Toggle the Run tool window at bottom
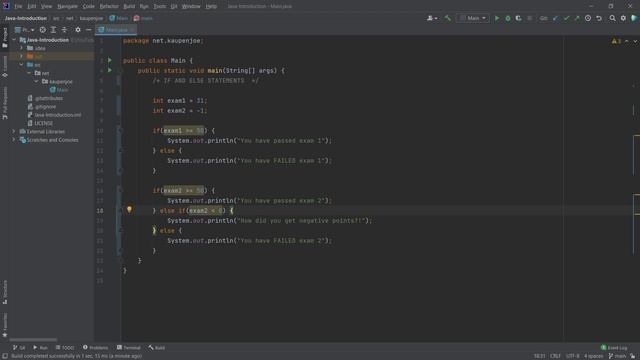Image resolution: width=640 pixels, height=360 pixels. [x=40, y=348]
